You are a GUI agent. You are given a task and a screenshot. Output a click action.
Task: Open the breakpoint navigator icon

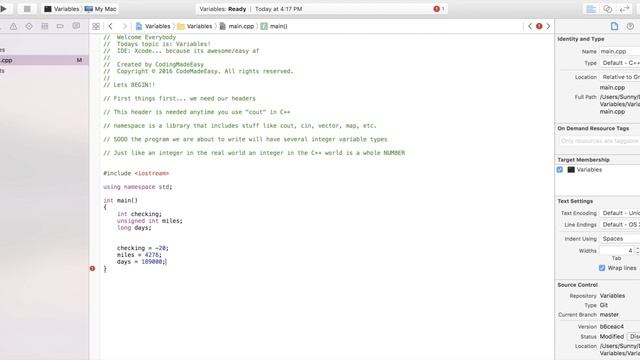pyautogui.click(x=60, y=26)
